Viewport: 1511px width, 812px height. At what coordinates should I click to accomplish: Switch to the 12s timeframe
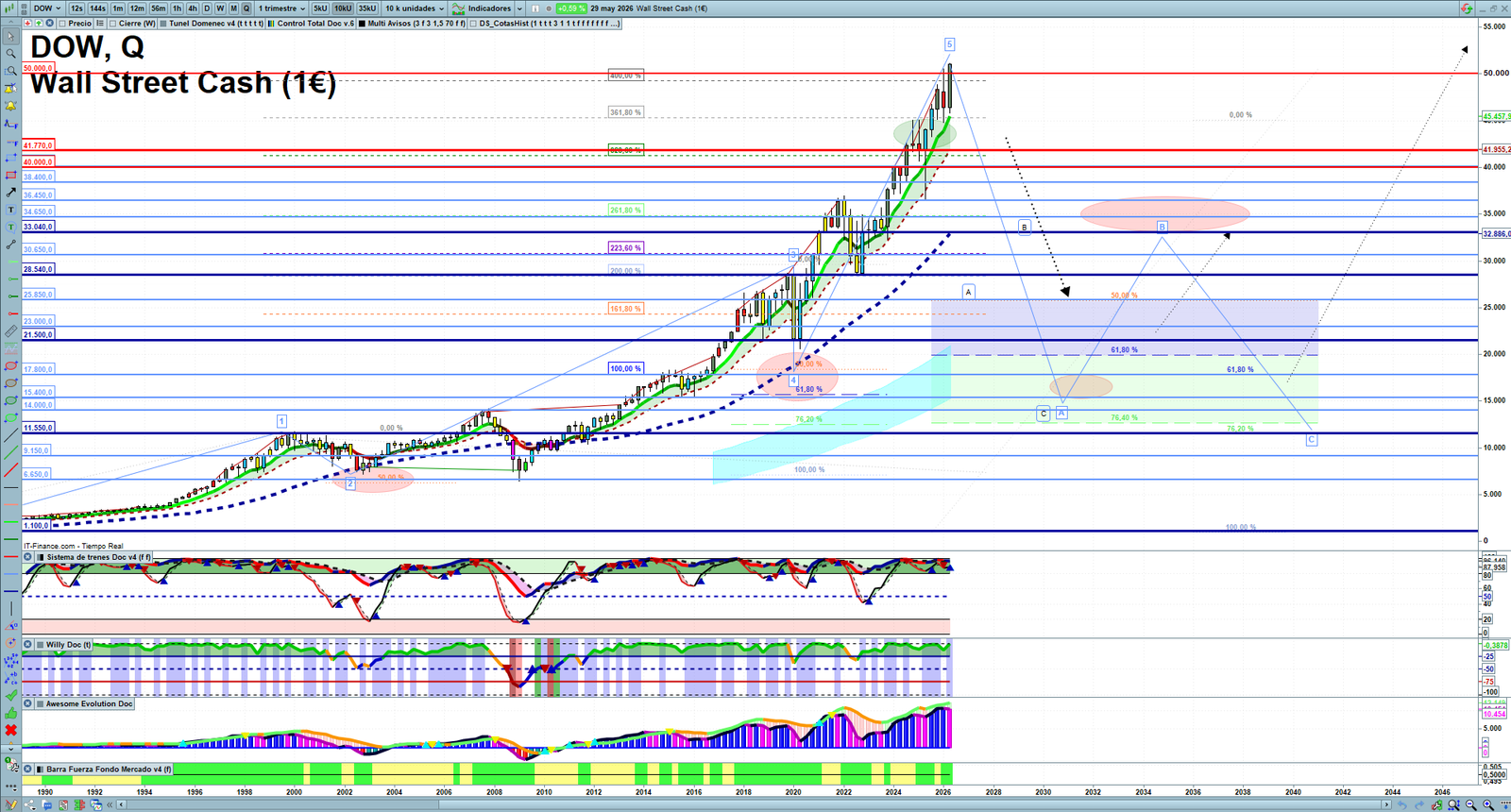[76, 8]
